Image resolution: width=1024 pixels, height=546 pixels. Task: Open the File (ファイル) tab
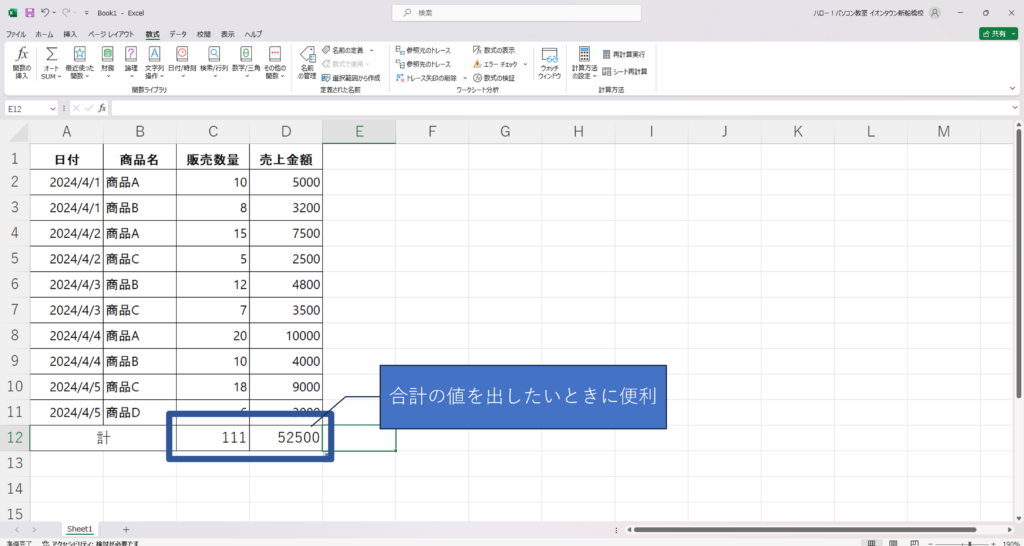pos(16,34)
